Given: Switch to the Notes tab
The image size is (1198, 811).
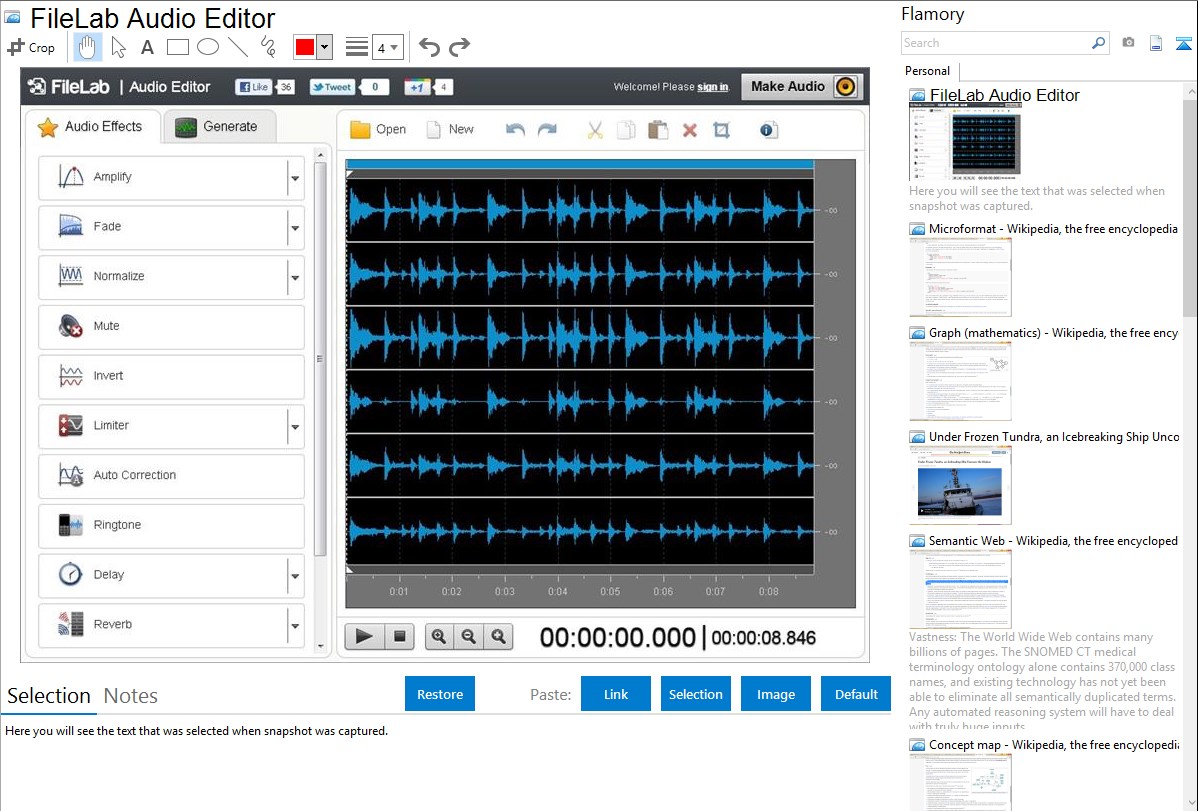Looking at the screenshot, I should point(131,696).
